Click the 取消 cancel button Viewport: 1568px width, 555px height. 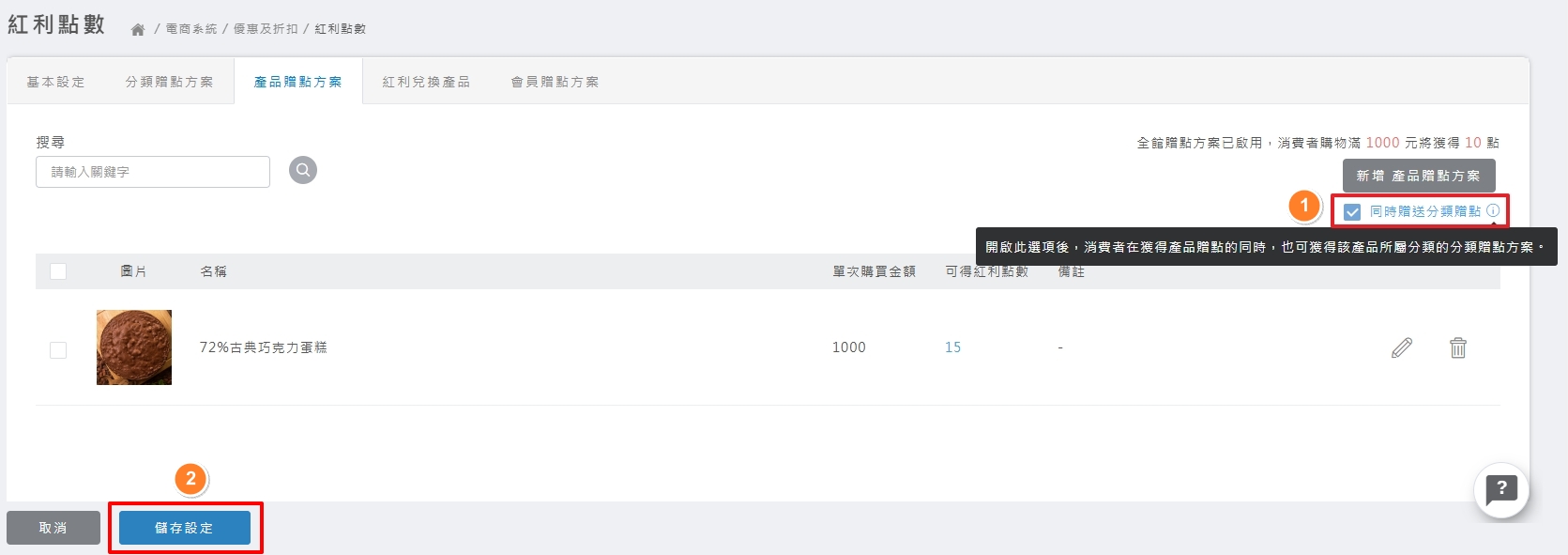pos(53,528)
